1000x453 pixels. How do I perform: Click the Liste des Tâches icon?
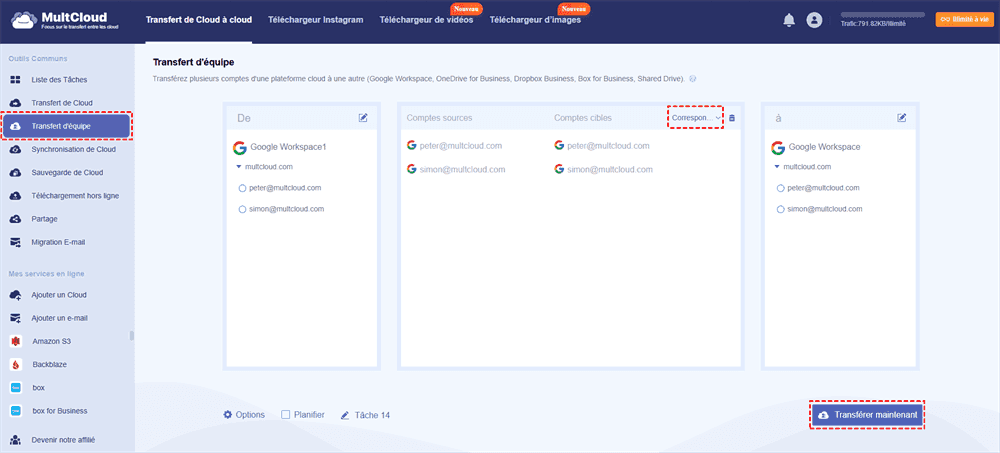click(15, 80)
